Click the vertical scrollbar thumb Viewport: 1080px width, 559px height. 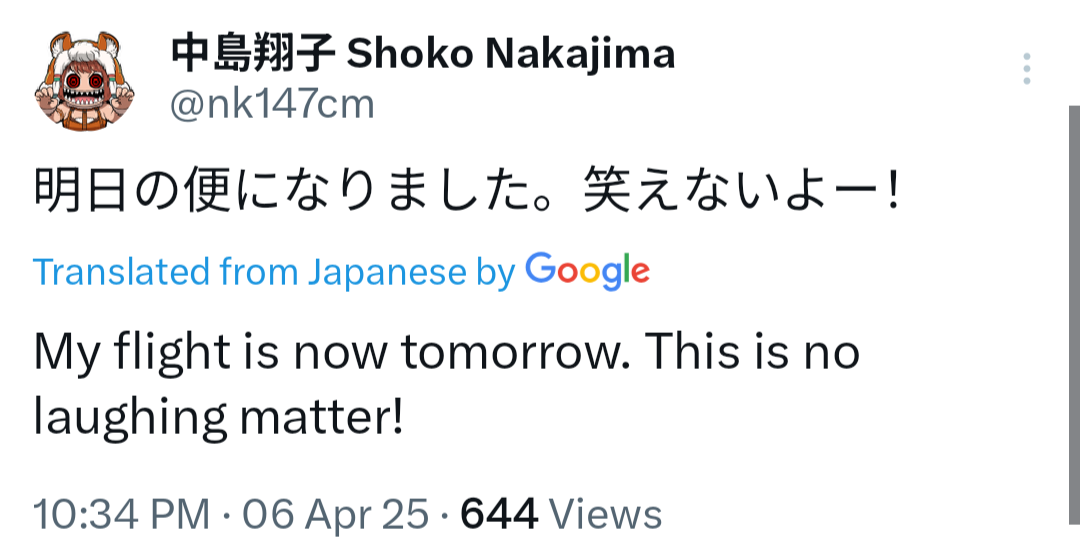[1073, 330]
